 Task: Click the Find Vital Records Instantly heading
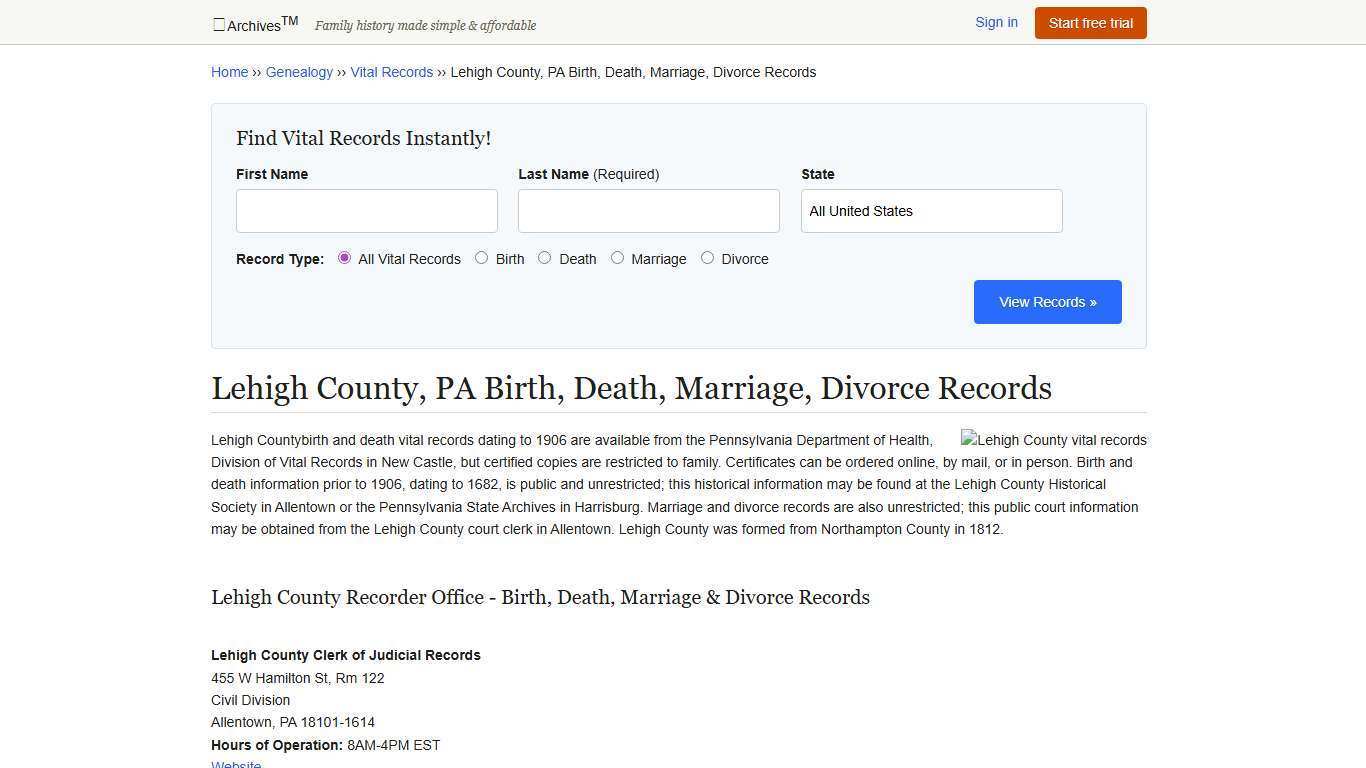[363, 138]
